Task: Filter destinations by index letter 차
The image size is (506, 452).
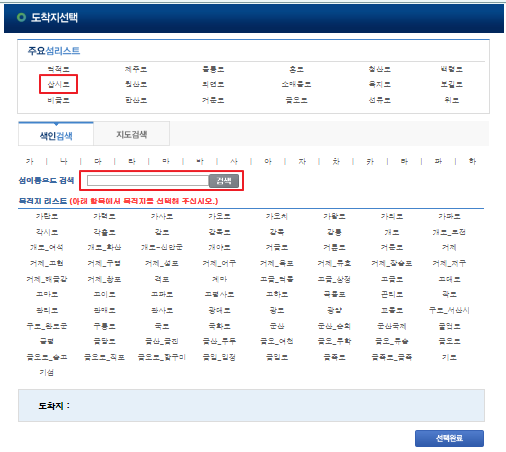Action: pyautogui.click(x=336, y=161)
